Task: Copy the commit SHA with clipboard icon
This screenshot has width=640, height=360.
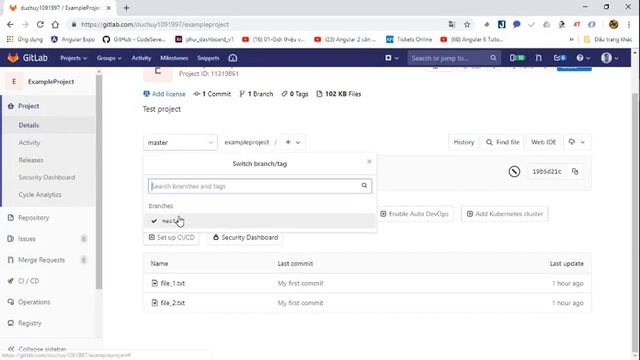Action: 575,171
